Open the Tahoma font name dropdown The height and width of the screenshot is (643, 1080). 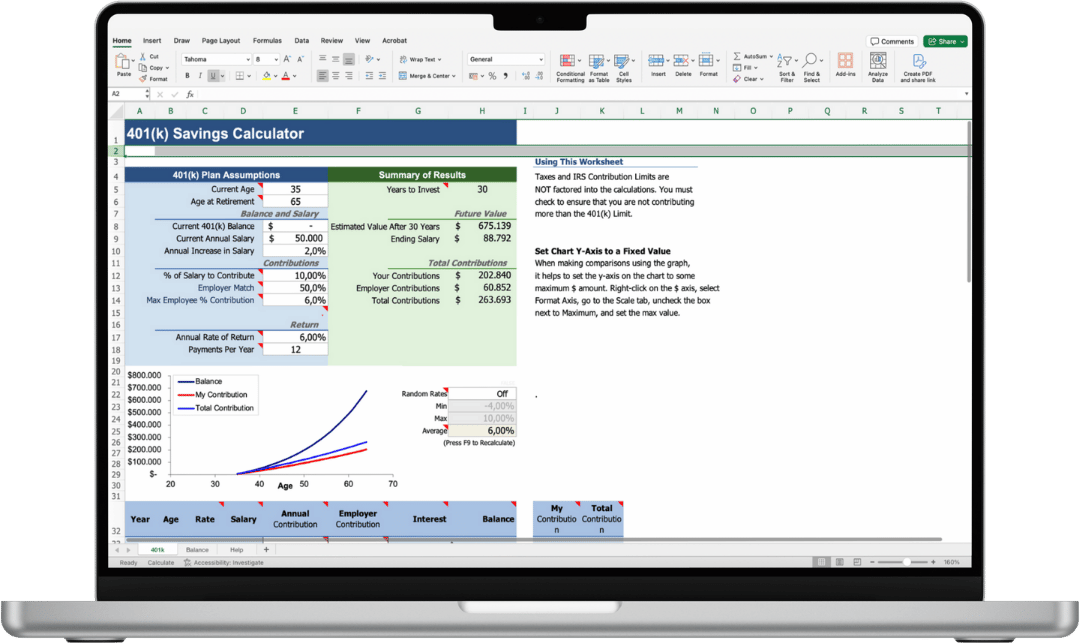click(216, 59)
